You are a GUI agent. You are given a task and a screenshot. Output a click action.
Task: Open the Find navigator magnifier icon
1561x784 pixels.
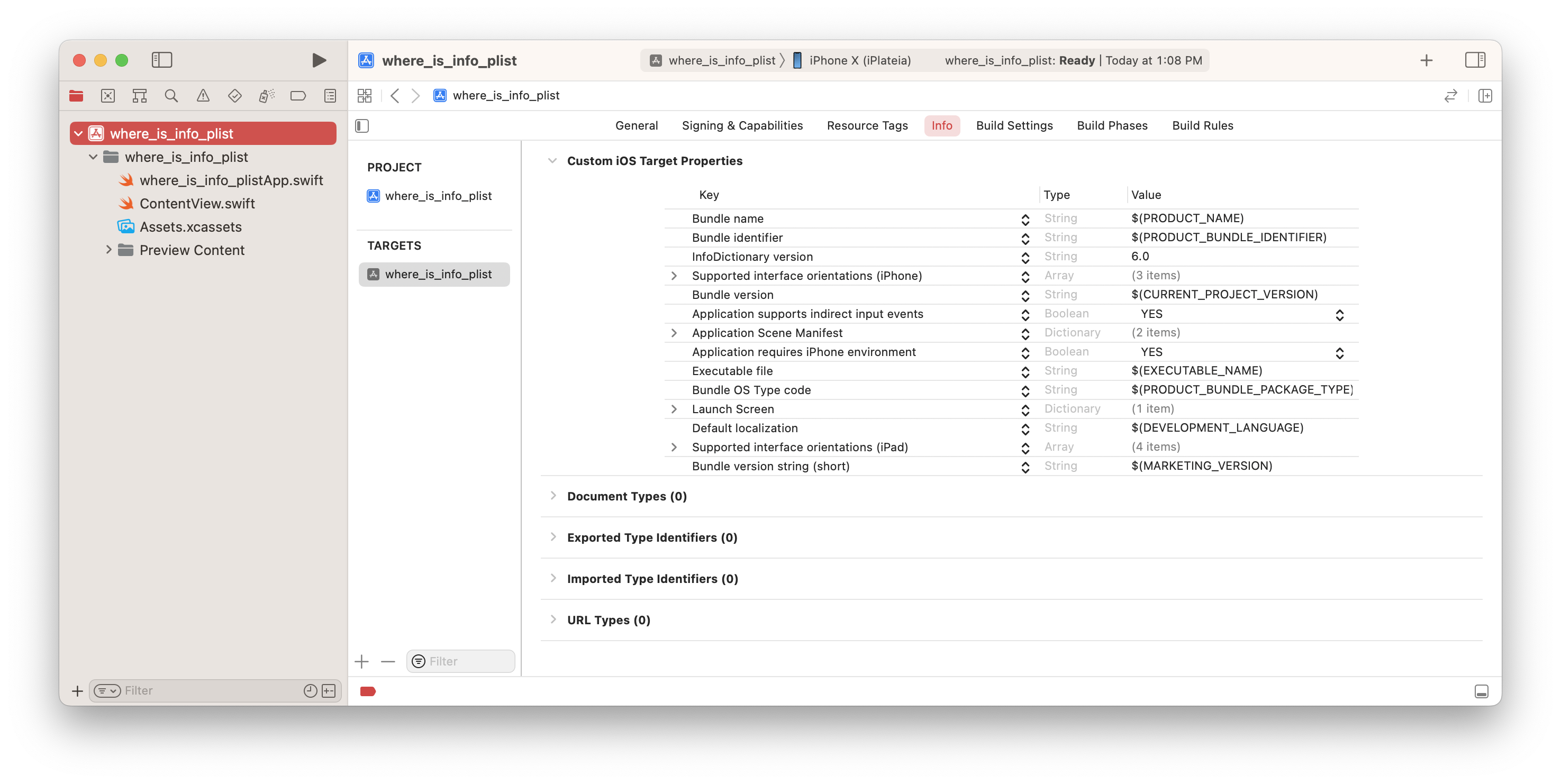[171, 96]
